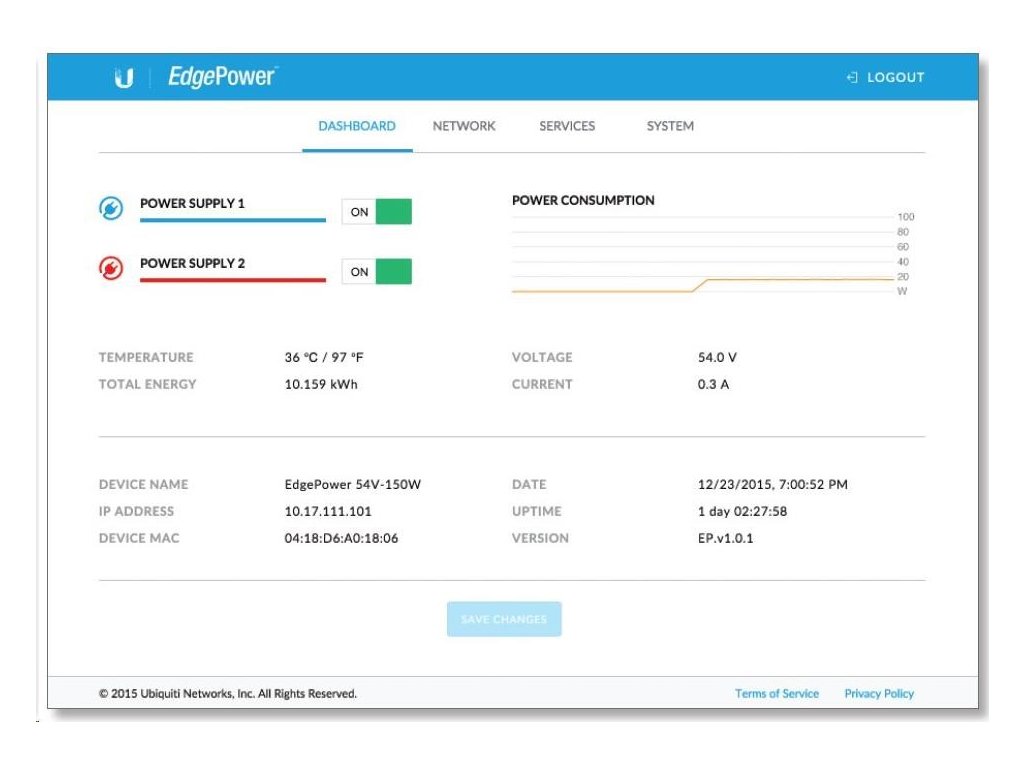Turn off the Power Supply 1 switch
The width and height of the screenshot is (1024, 768).
pos(377,212)
